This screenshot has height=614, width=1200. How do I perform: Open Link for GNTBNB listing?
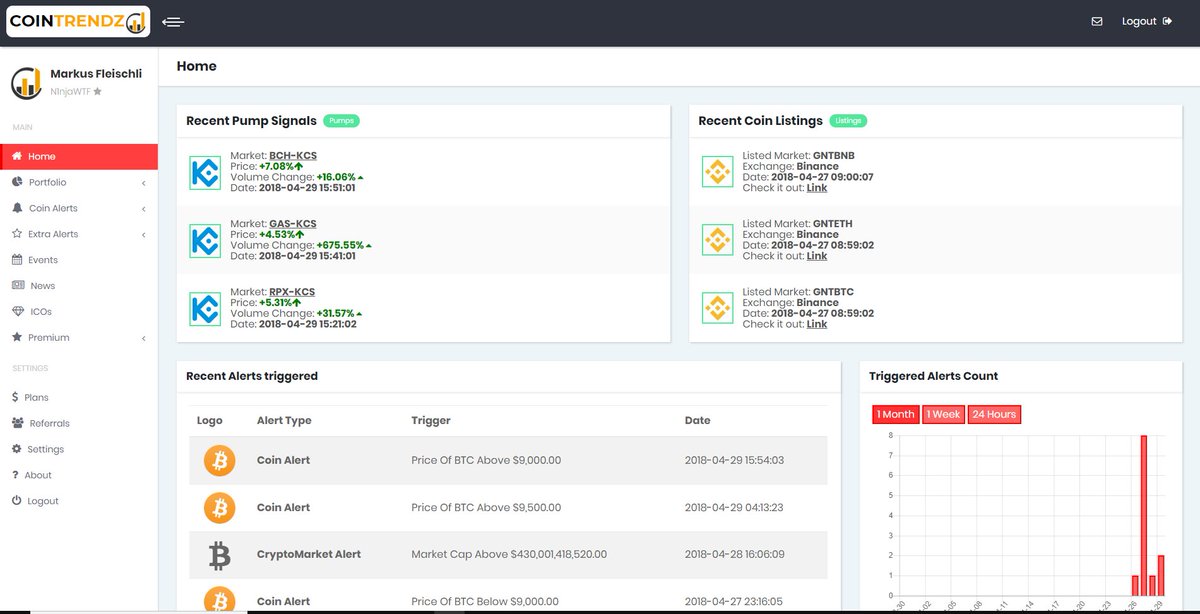coord(817,188)
